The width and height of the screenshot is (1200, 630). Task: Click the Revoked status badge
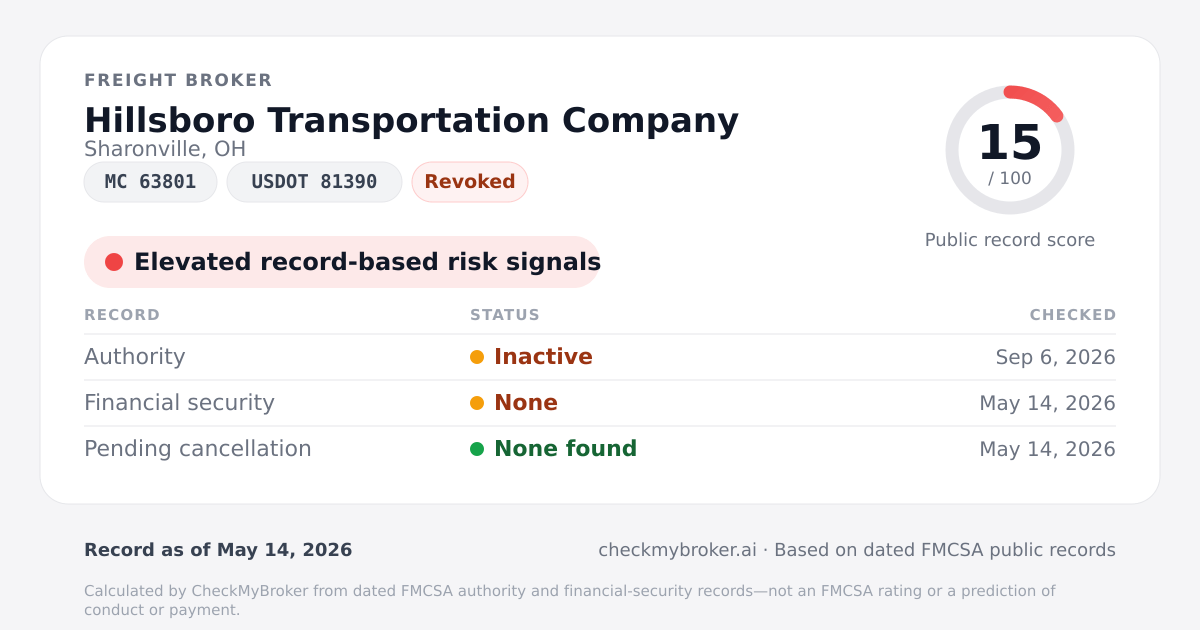(470, 182)
